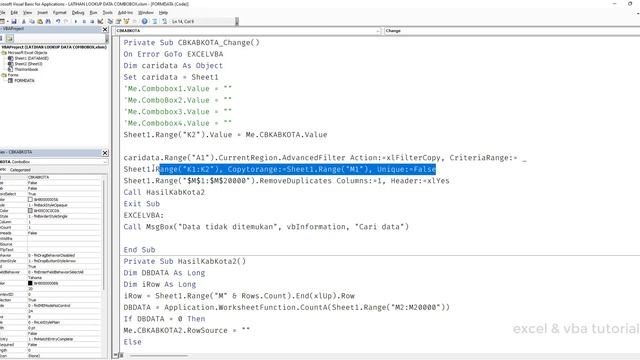The height and width of the screenshot is (360, 640).
Task: Switch to the Categorized properties tab
Action: [x=20, y=170]
